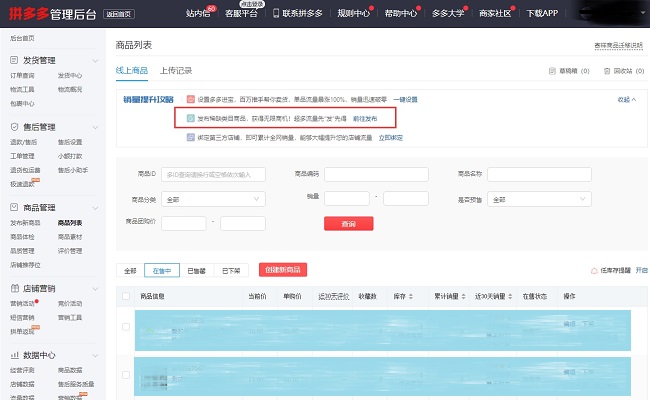
Task: Click the 低库存提醒 bell icon
Action: pos(594,271)
